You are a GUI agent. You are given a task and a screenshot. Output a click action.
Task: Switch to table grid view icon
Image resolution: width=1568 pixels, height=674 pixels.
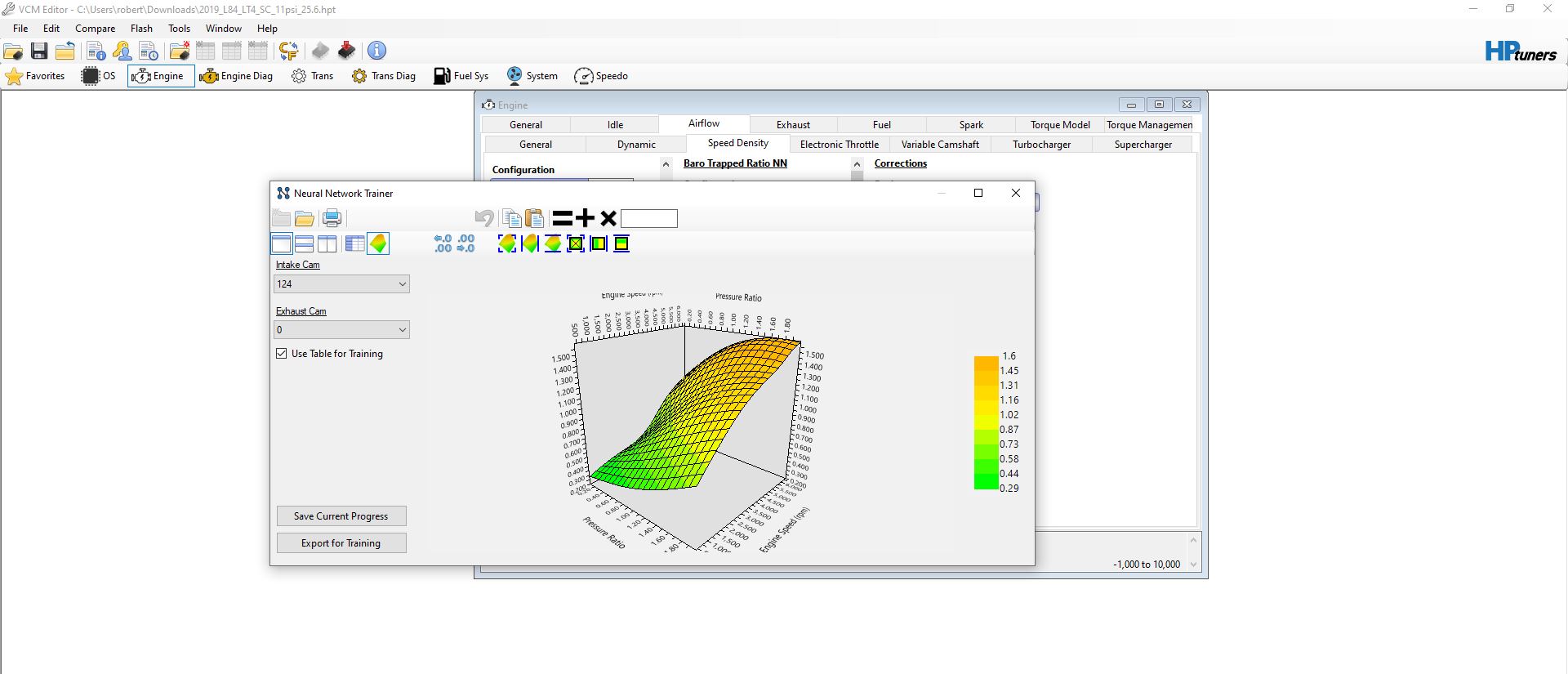pos(354,243)
